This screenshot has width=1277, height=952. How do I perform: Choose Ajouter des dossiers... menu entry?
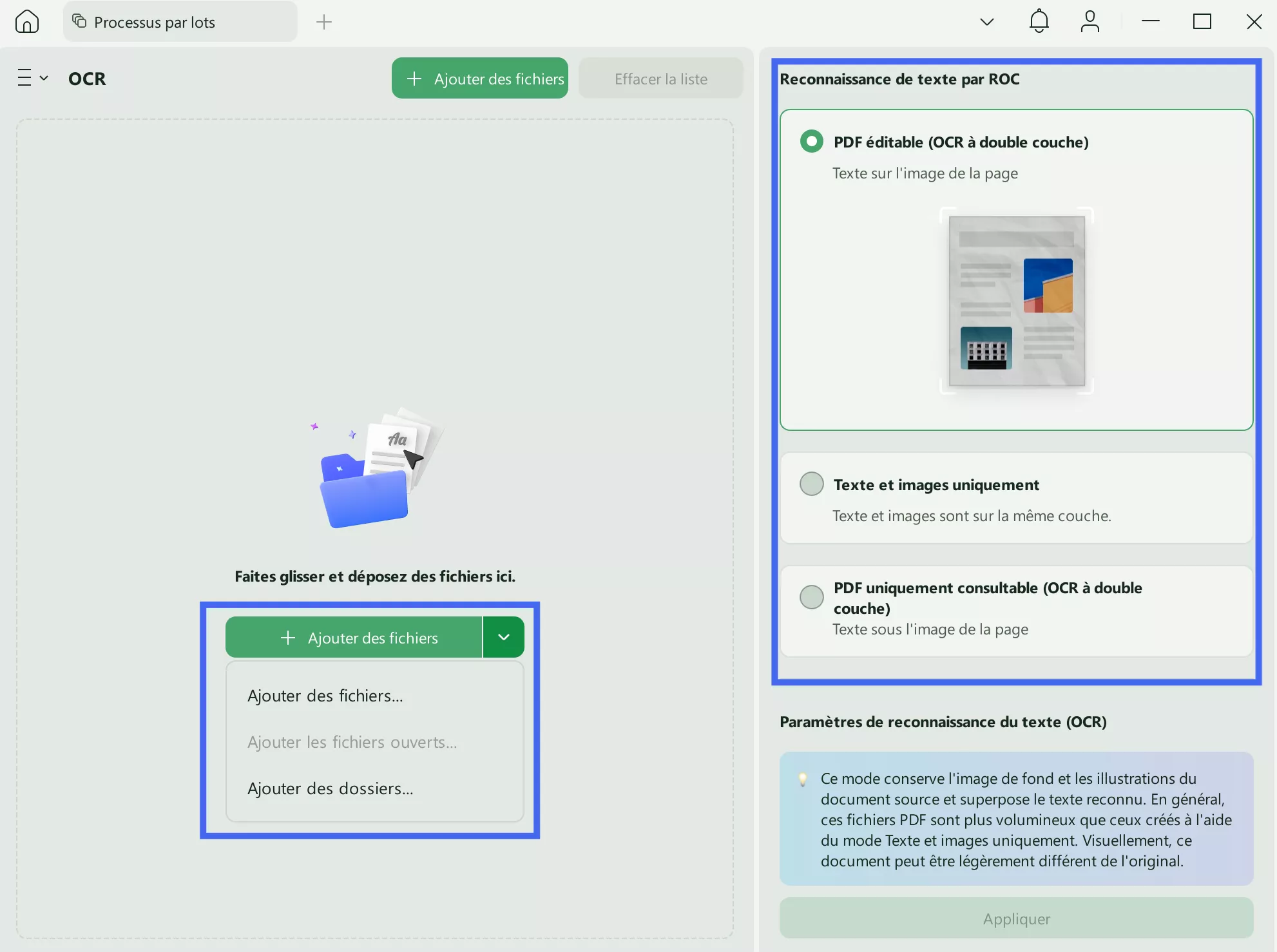[x=331, y=789]
